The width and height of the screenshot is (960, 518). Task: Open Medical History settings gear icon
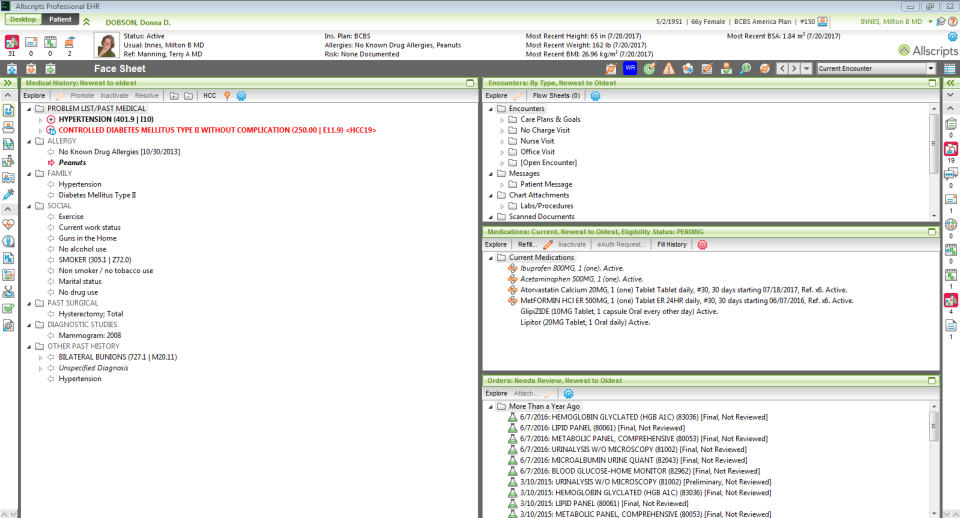[x=241, y=96]
